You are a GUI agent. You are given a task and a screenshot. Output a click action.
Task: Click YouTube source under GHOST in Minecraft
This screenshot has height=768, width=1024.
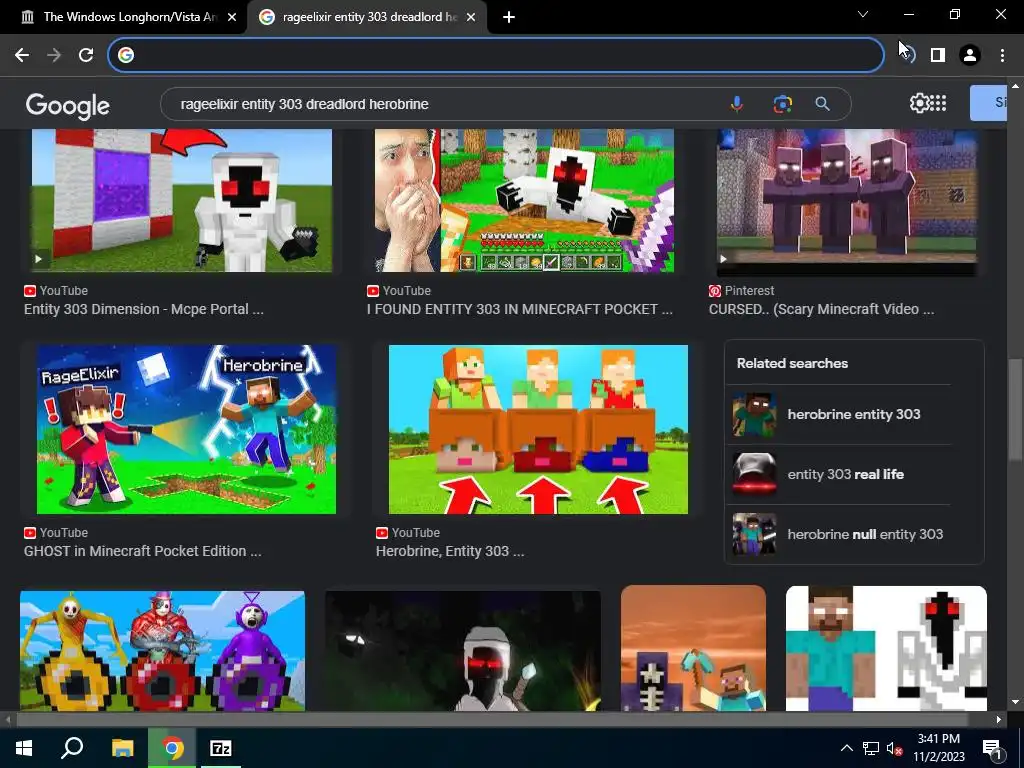56,532
